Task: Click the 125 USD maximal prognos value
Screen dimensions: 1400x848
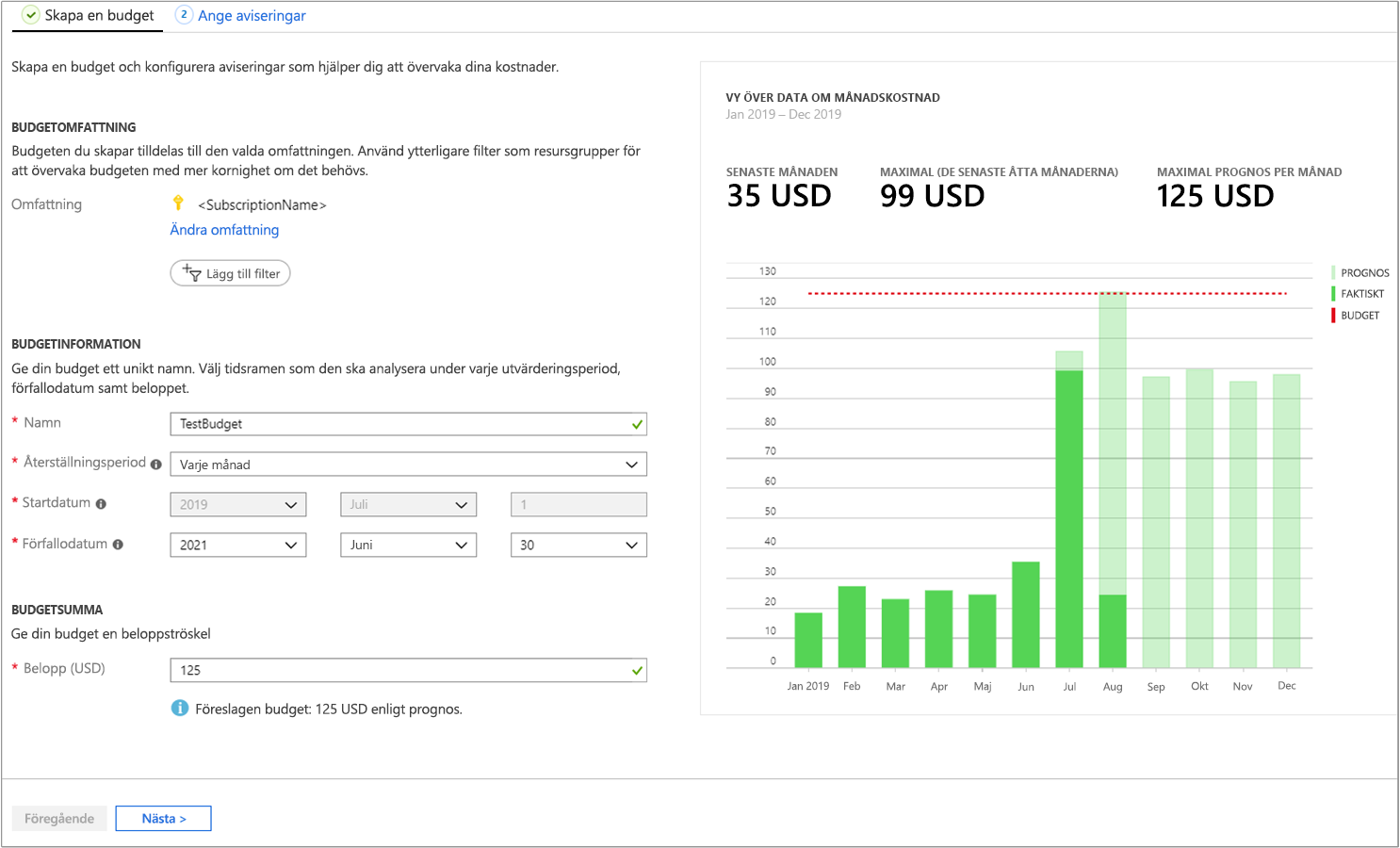Action: (x=1215, y=196)
